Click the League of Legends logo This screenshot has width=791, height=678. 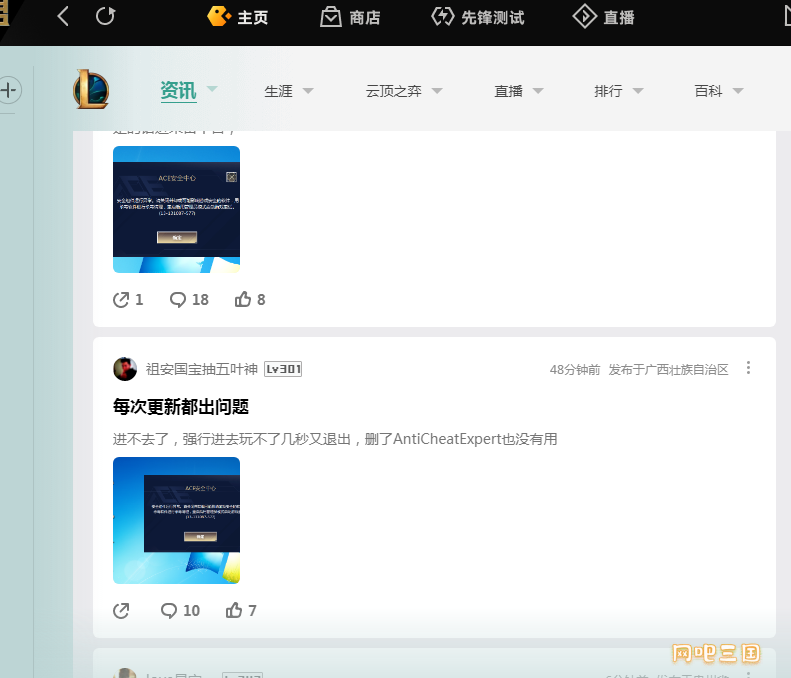[x=91, y=89]
